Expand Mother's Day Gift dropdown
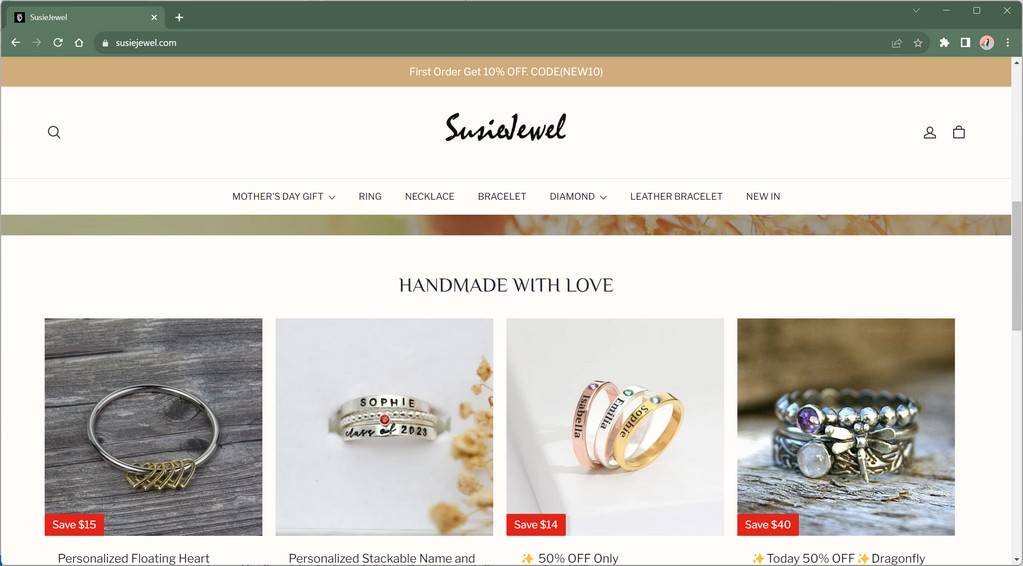This screenshot has height=566, width=1023. [x=284, y=196]
